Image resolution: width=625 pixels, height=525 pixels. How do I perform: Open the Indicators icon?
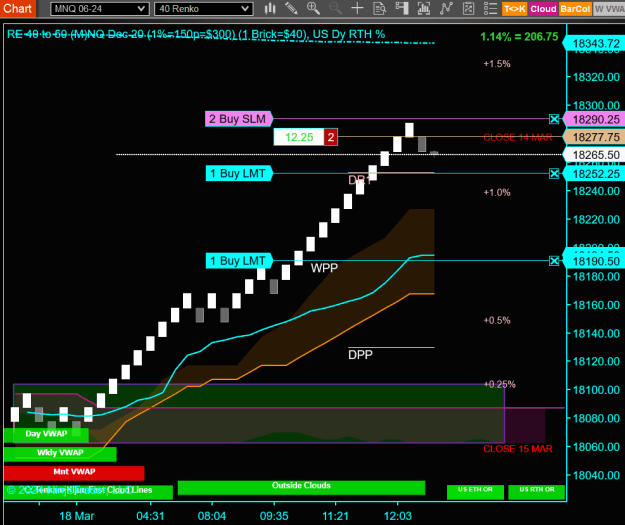coord(446,8)
